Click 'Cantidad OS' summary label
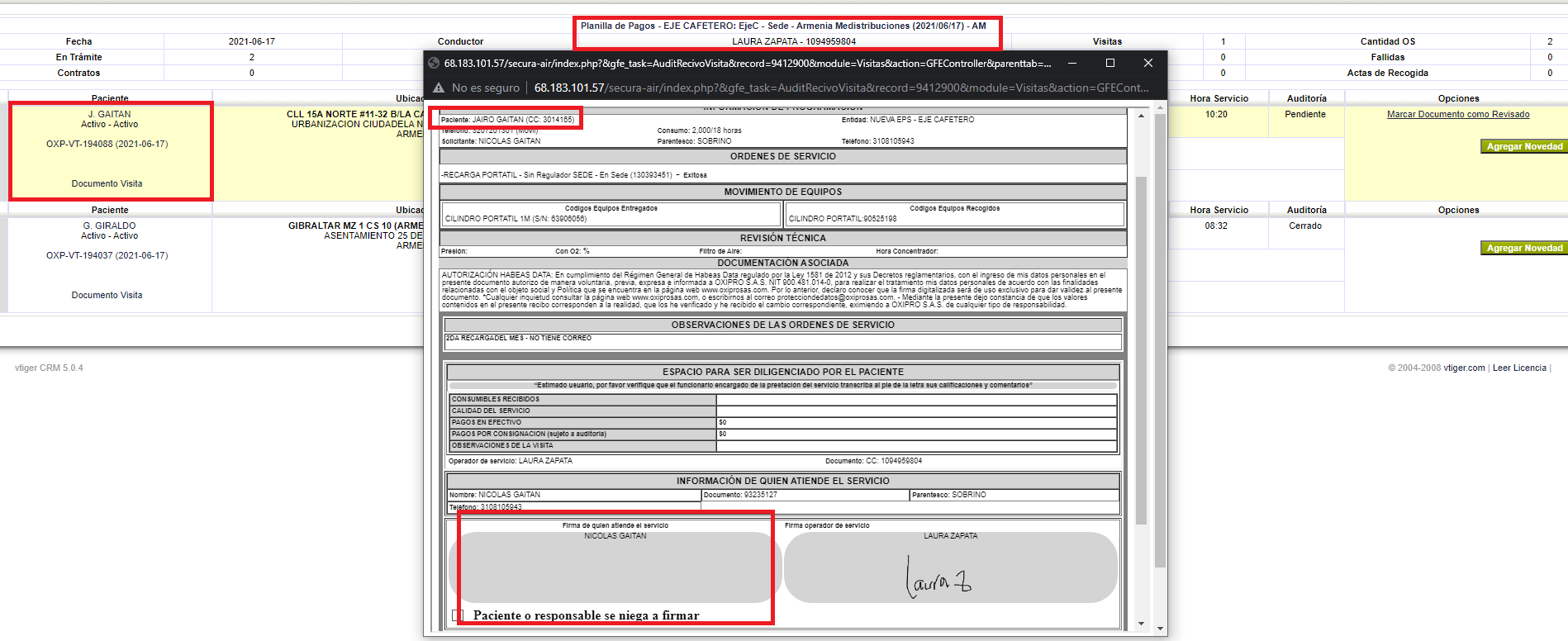Viewport: 1568px width, 641px height. [x=1388, y=41]
